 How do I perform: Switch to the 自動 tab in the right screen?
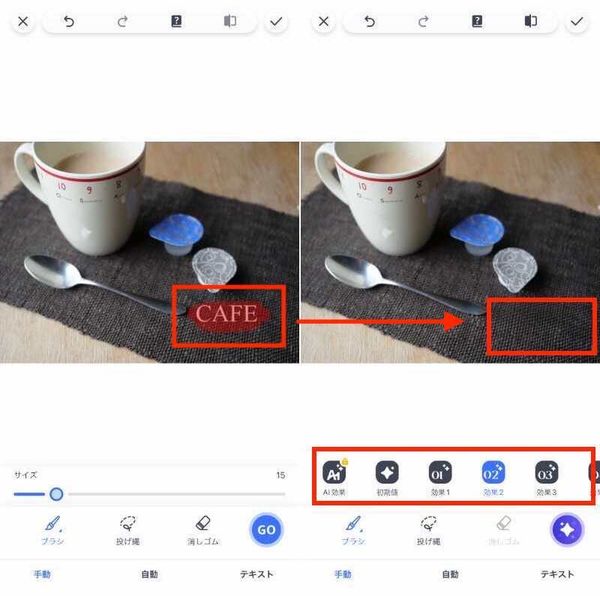[450, 574]
